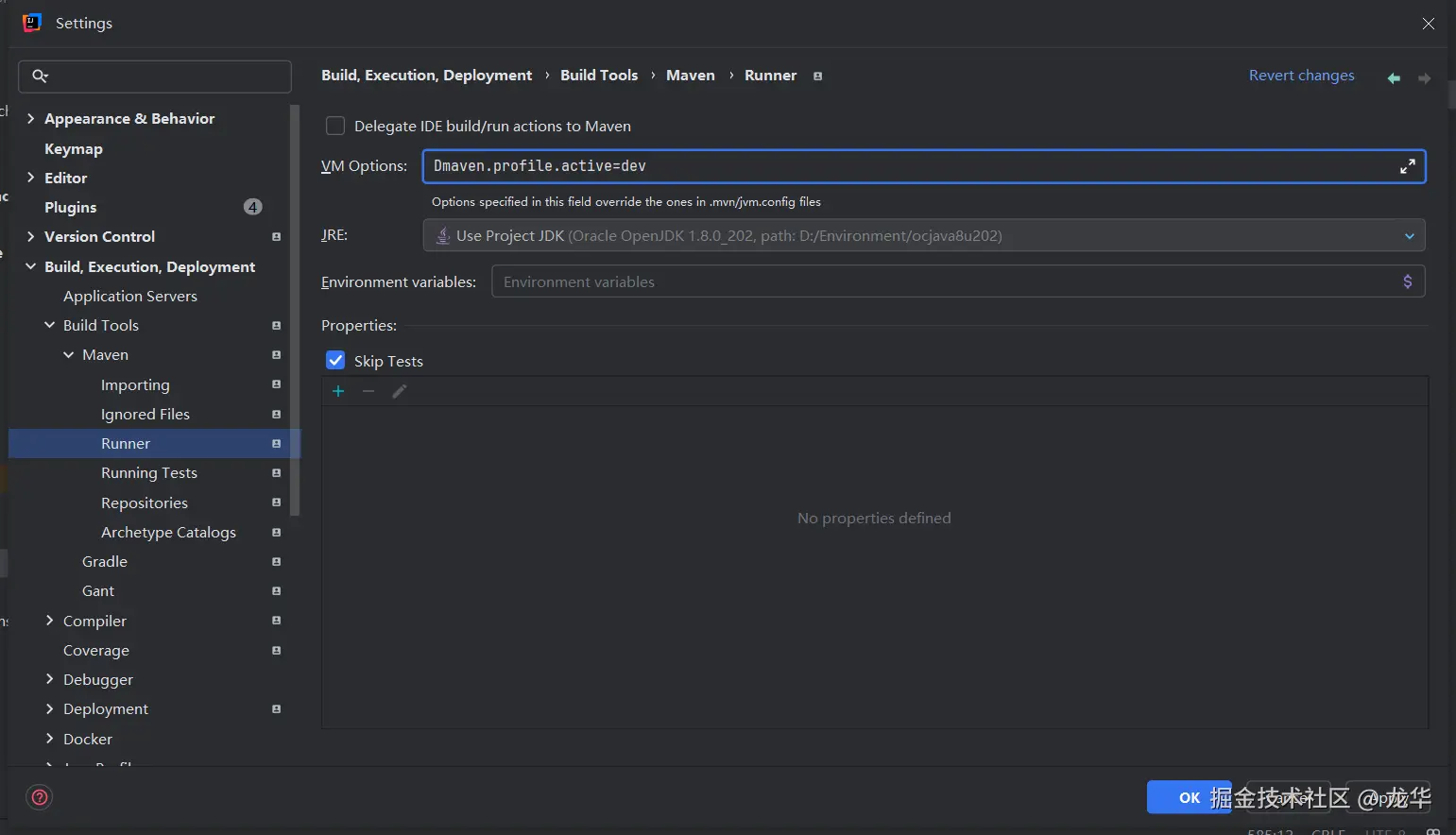Click the search magnifier icon in settings
The image size is (1456, 835).
pyautogui.click(x=40, y=77)
